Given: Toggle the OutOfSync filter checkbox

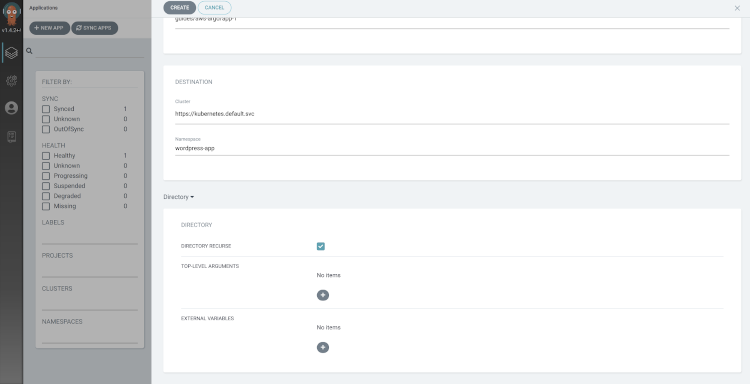Looking at the screenshot, I should (46, 129).
